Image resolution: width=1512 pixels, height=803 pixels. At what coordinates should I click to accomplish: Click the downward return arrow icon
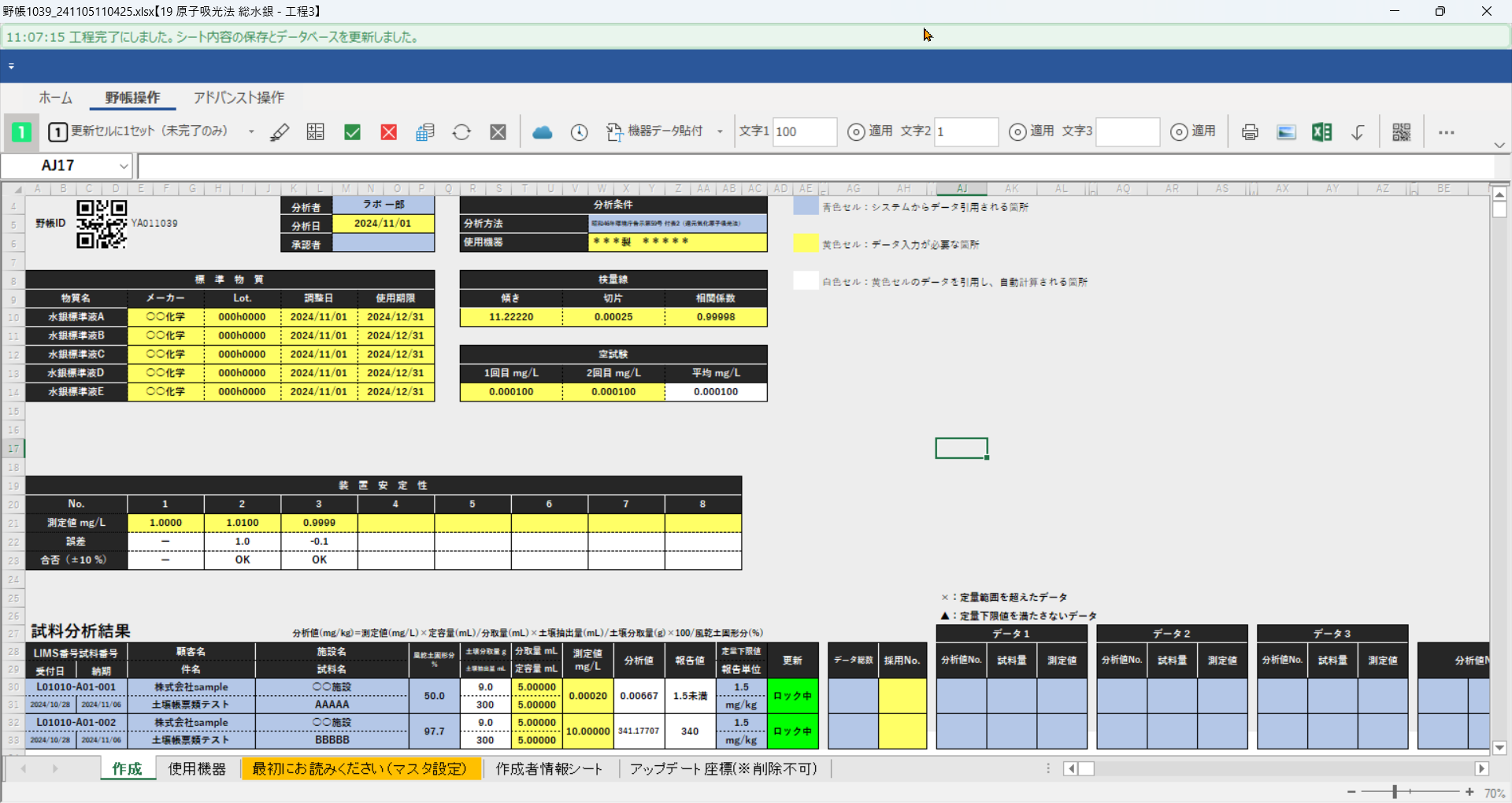1358,132
